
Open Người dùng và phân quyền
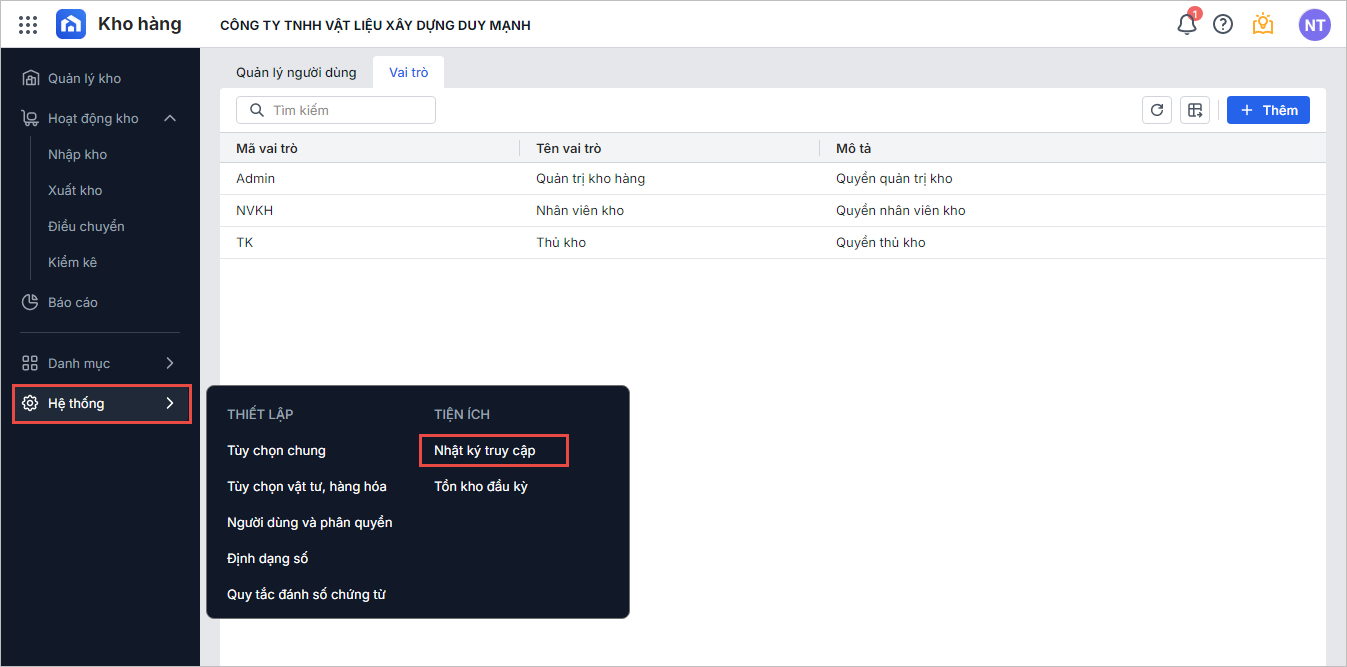(x=310, y=522)
